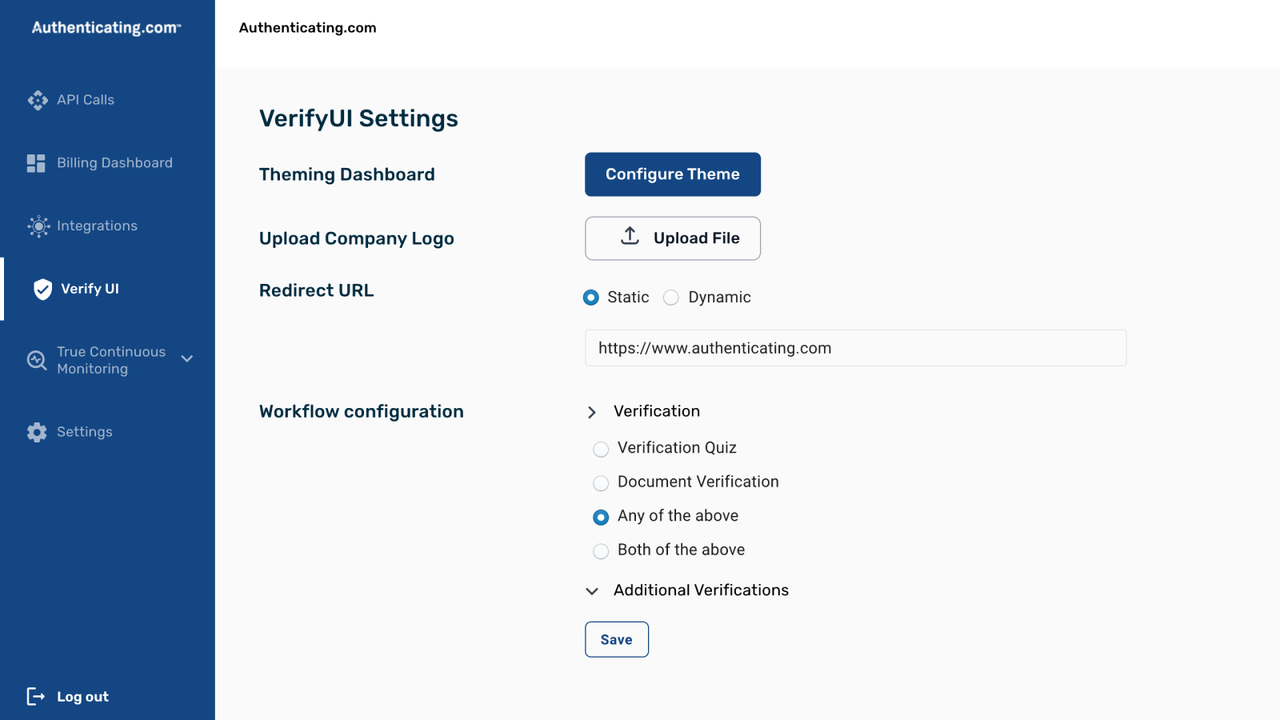Open the Verify UI sidebar item
Viewport: 1280px width, 720px height.
pos(107,289)
